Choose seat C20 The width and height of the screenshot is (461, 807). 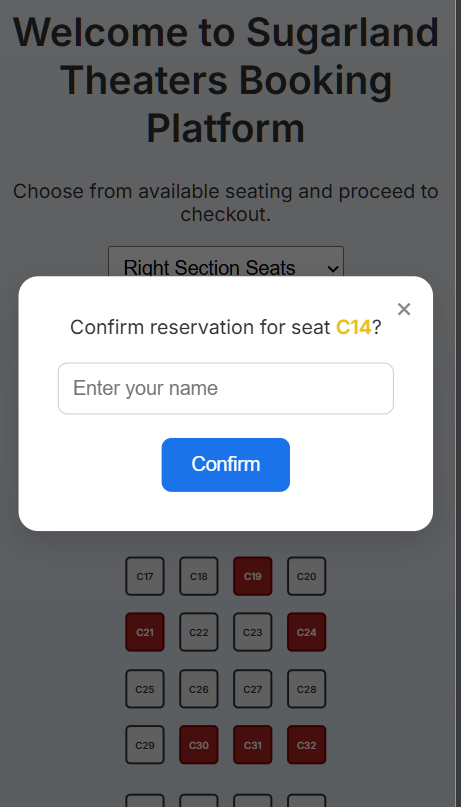pyautogui.click(x=307, y=576)
